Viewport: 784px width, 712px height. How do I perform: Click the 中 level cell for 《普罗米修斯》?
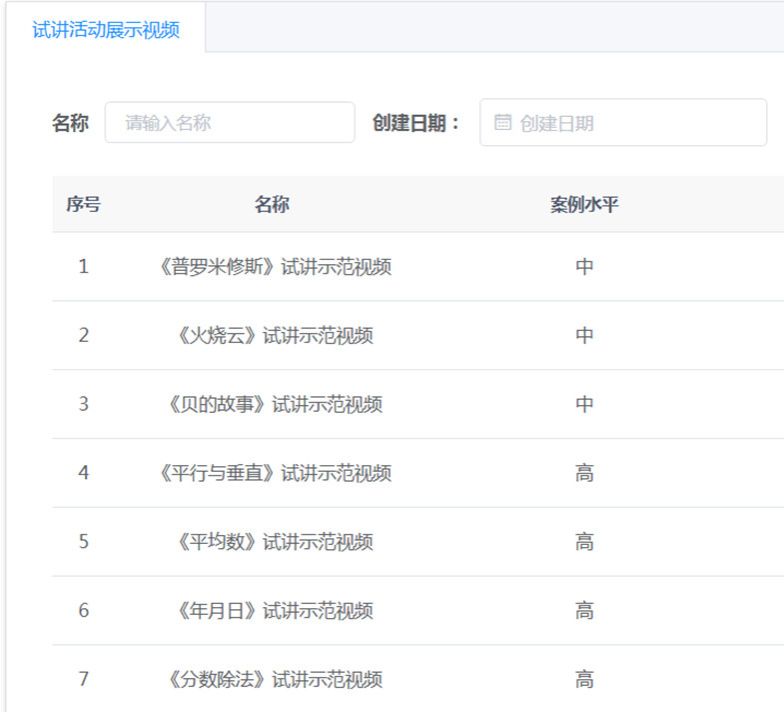[584, 267]
